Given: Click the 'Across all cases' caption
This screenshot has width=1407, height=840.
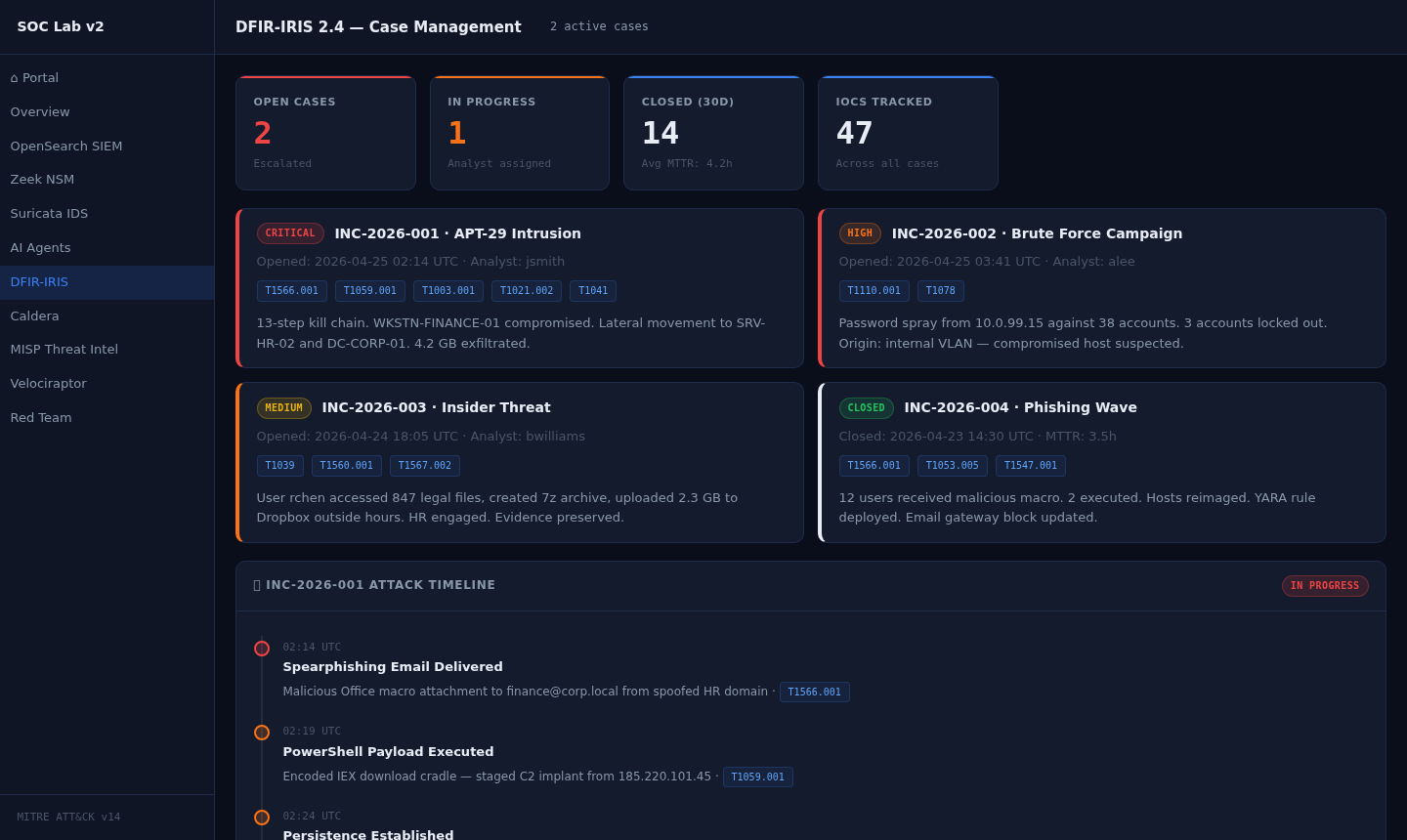Looking at the screenshot, I should pos(887,164).
